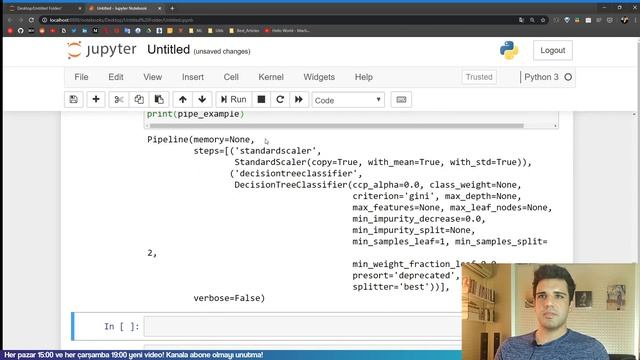
Task: Open the View menu
Action: [x=153, y=77]
